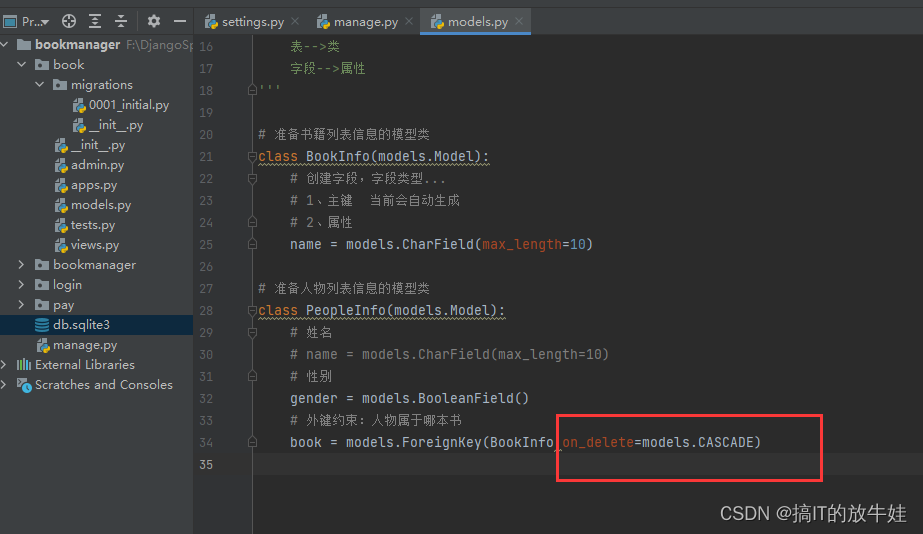The image size is (923, 534).
Task: Click line number 25 in gutter
Action: 206,245
